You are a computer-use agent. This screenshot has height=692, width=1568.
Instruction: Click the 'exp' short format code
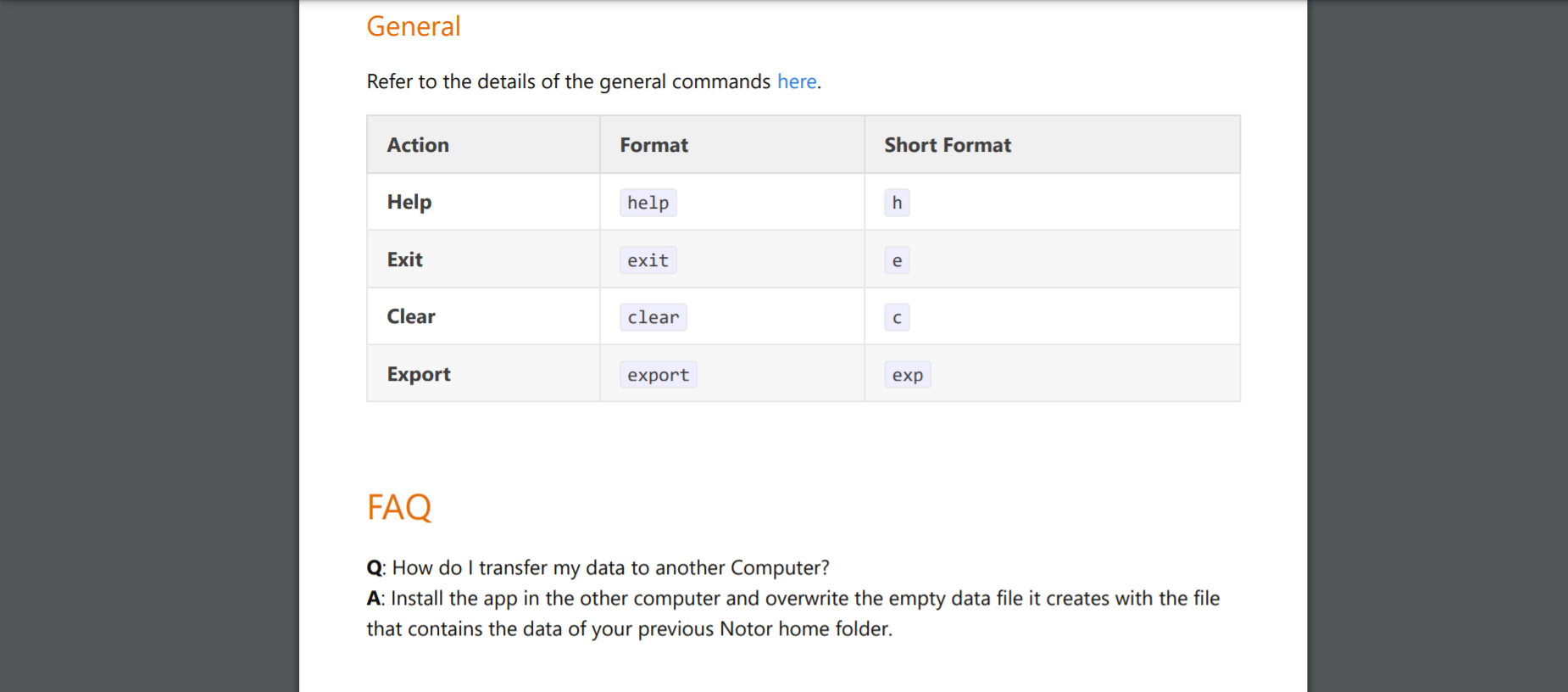(907, 375)
